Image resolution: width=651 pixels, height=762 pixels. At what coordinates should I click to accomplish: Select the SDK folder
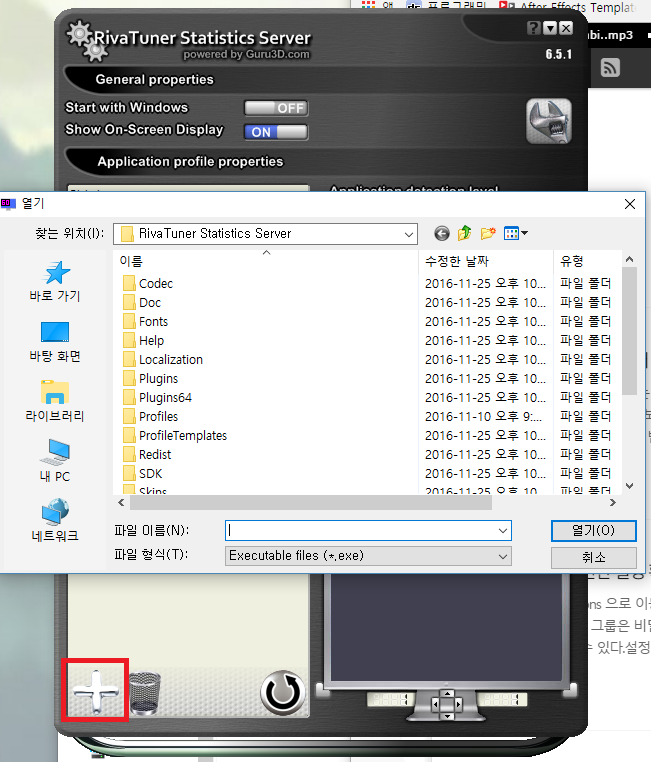(143, 473)
